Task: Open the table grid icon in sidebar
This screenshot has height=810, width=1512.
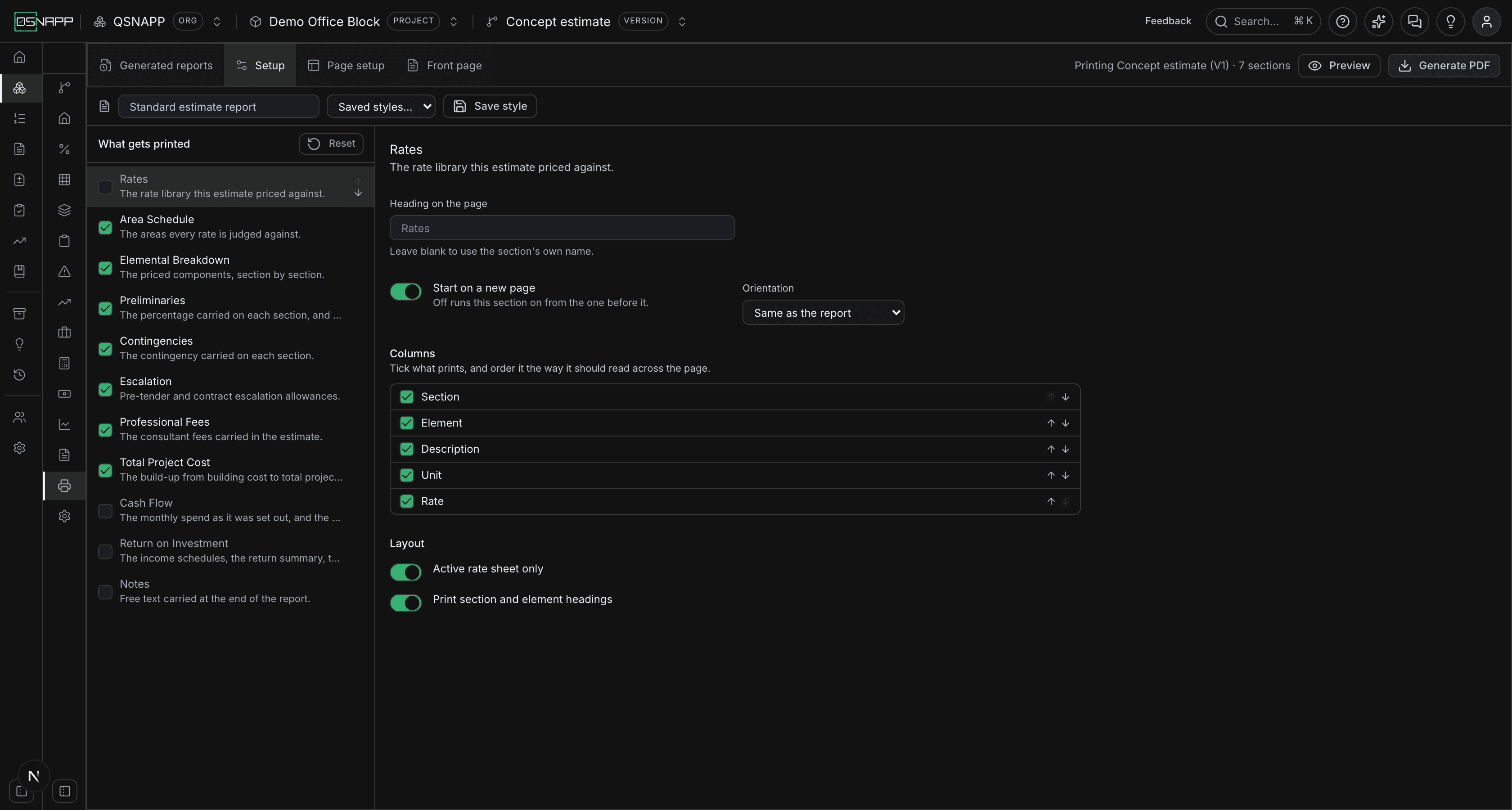Action: (64, 180)
